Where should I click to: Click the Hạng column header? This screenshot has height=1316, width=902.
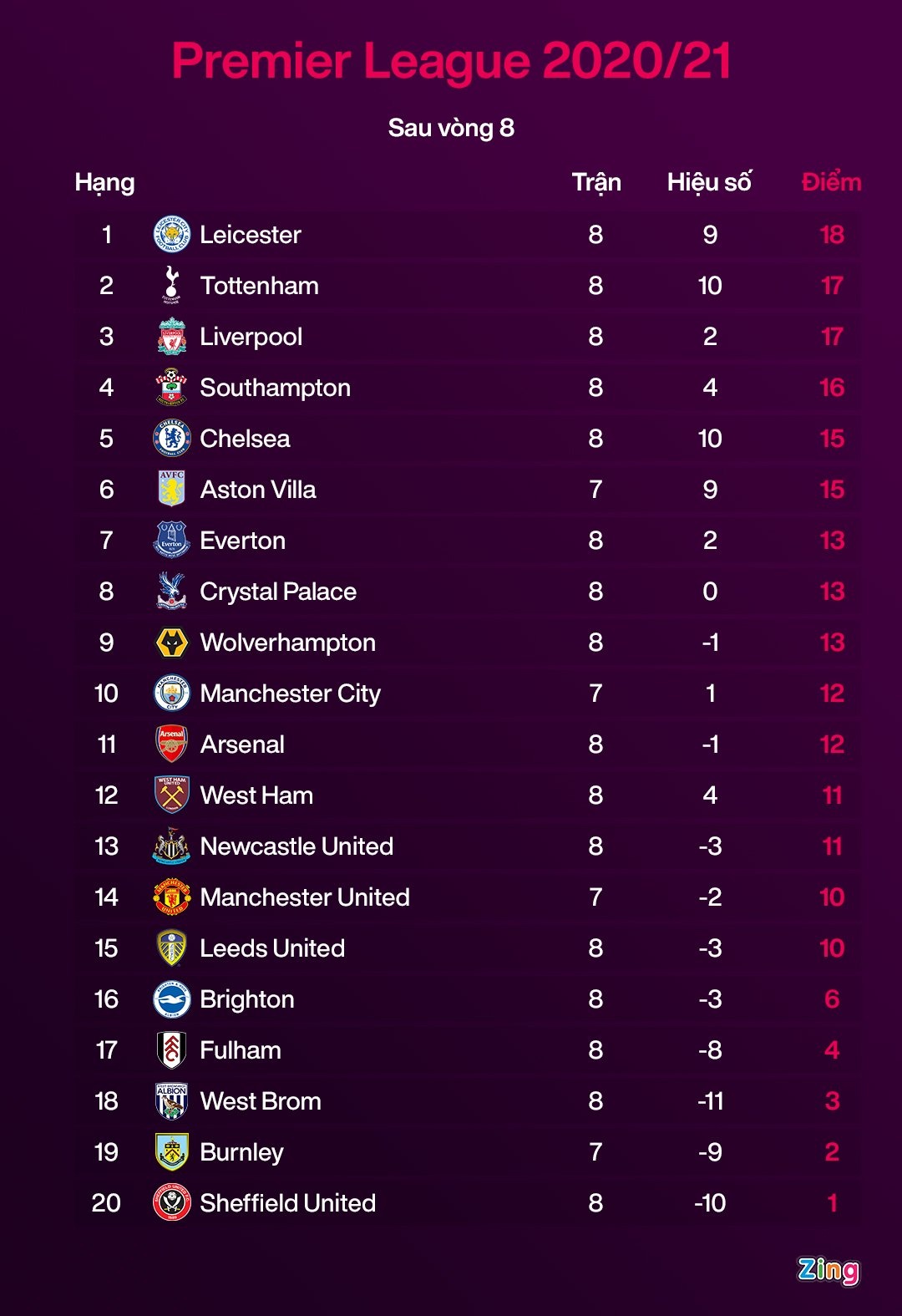click(104, 182)
